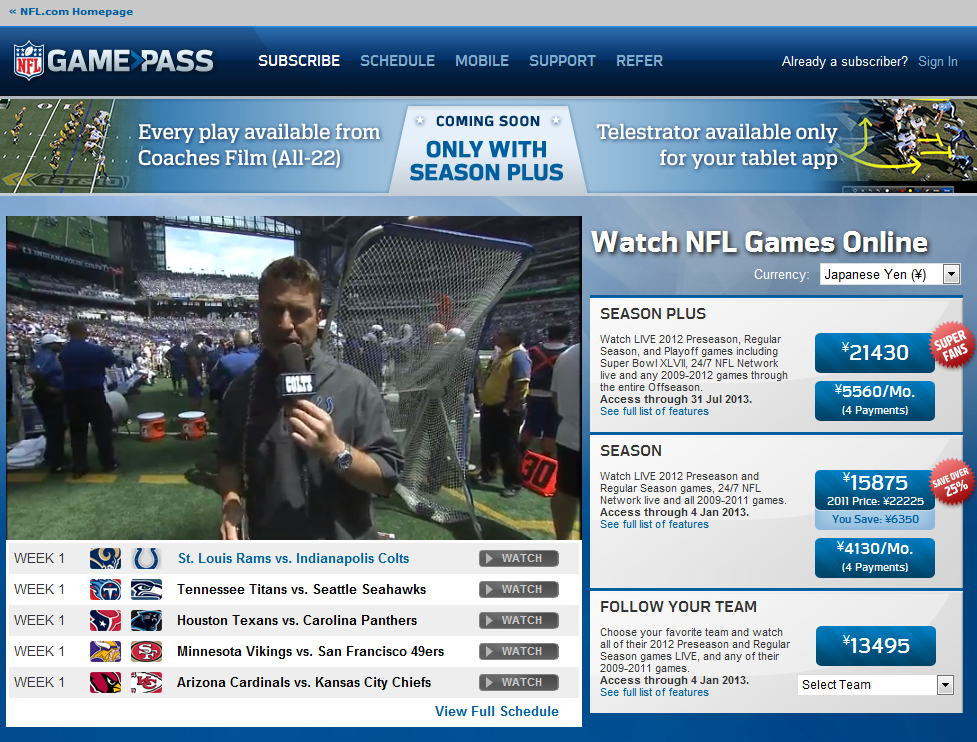This screenshot has width=977, height=742.
Task: Watch the Texans vs. Panthers game
Action: click(518, 621)
